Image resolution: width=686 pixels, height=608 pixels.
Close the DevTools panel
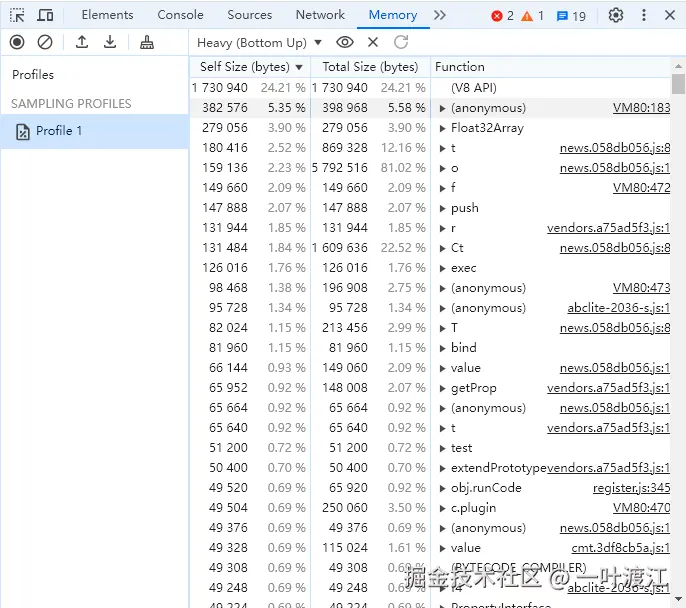coord(669,15)
